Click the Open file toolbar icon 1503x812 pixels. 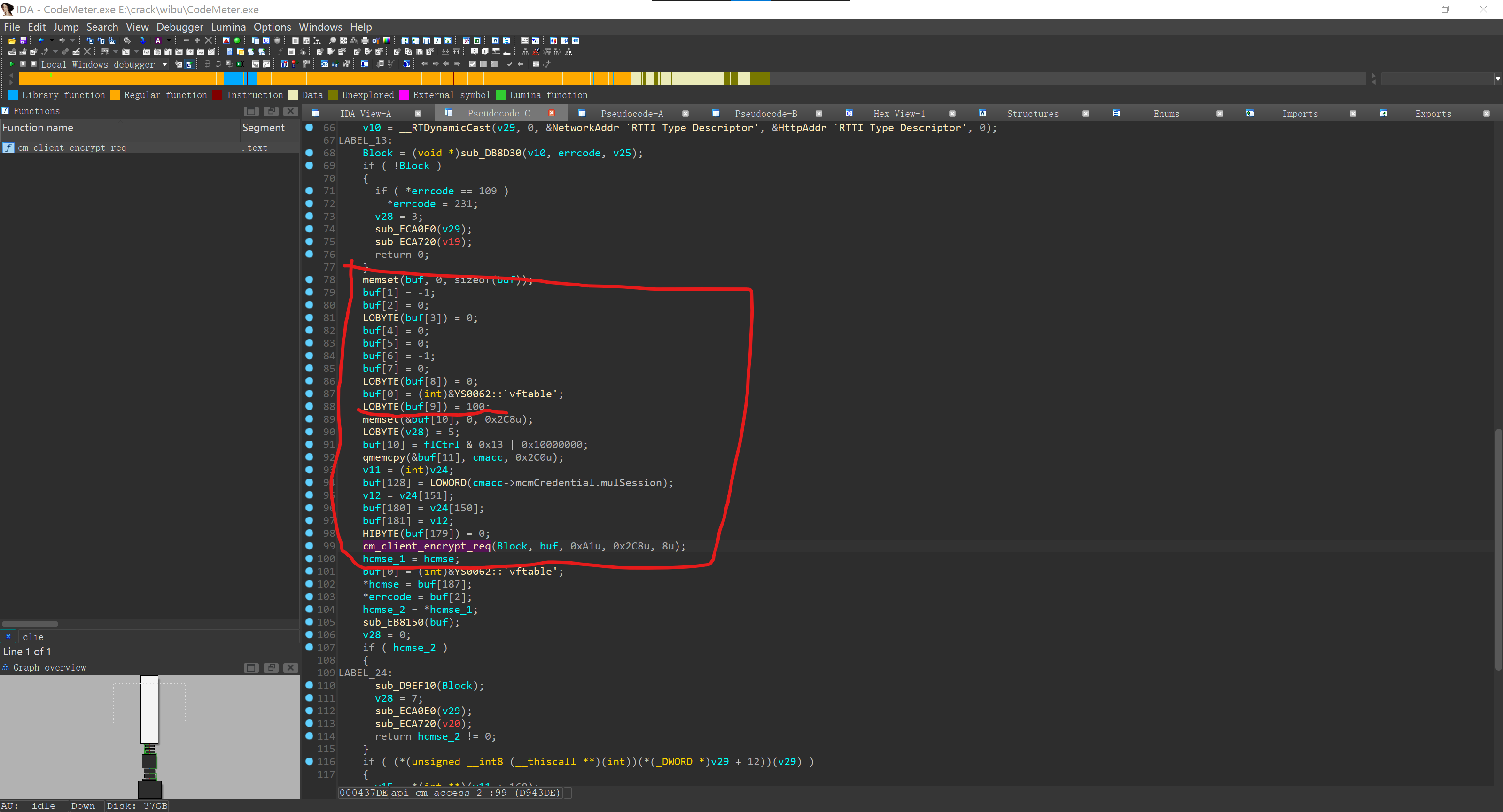(x=11, y=40)
